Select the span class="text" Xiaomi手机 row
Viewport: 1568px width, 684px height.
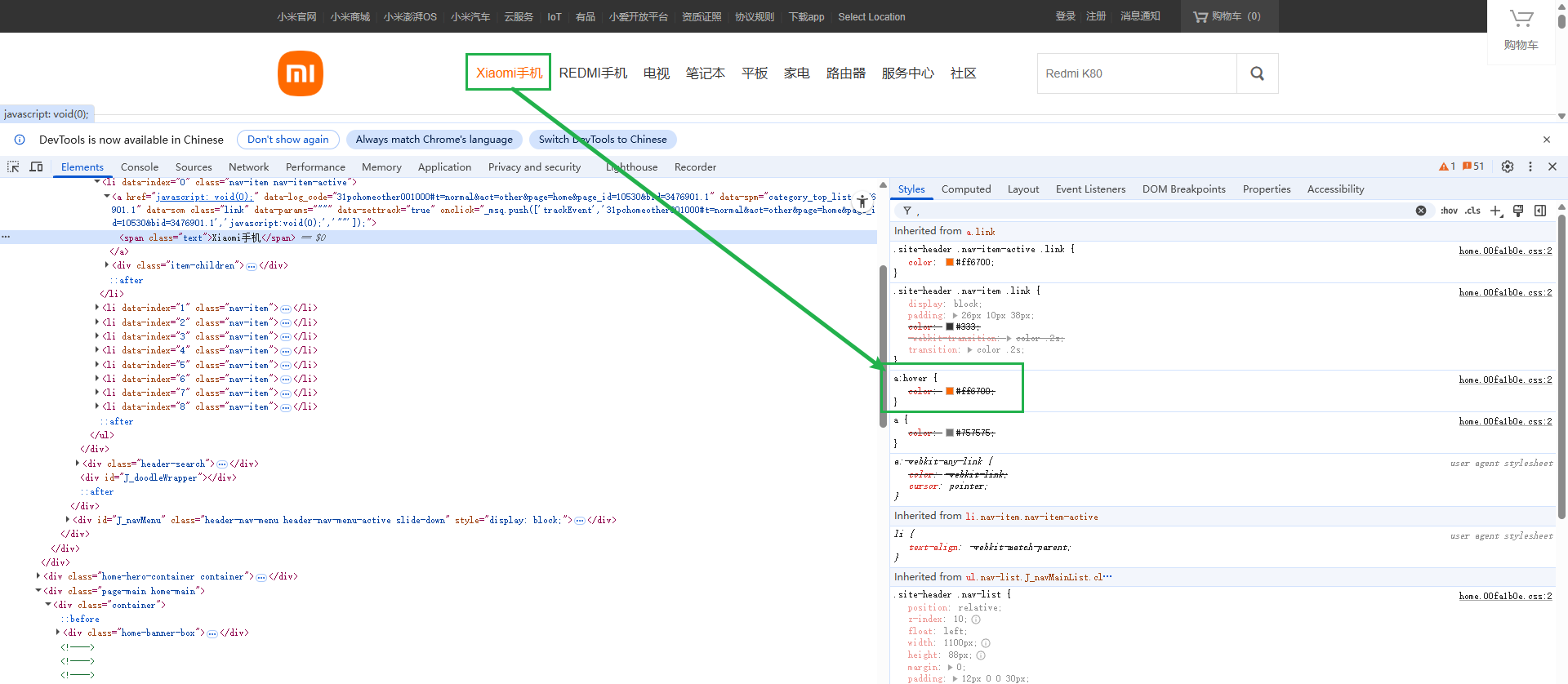(x=439, y=238)
